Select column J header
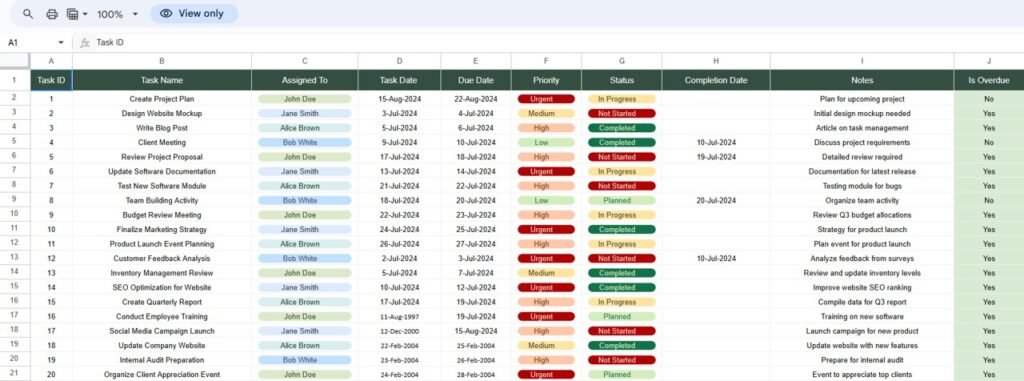 pos(989,61)
